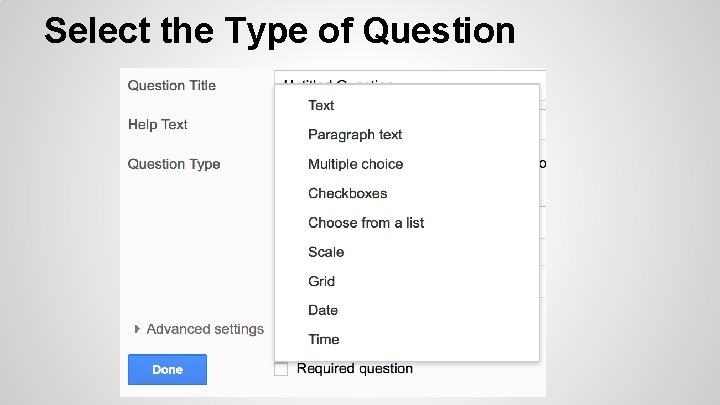Click the 'Required question' label text
The image size is (720, 405).
[355, 369]
